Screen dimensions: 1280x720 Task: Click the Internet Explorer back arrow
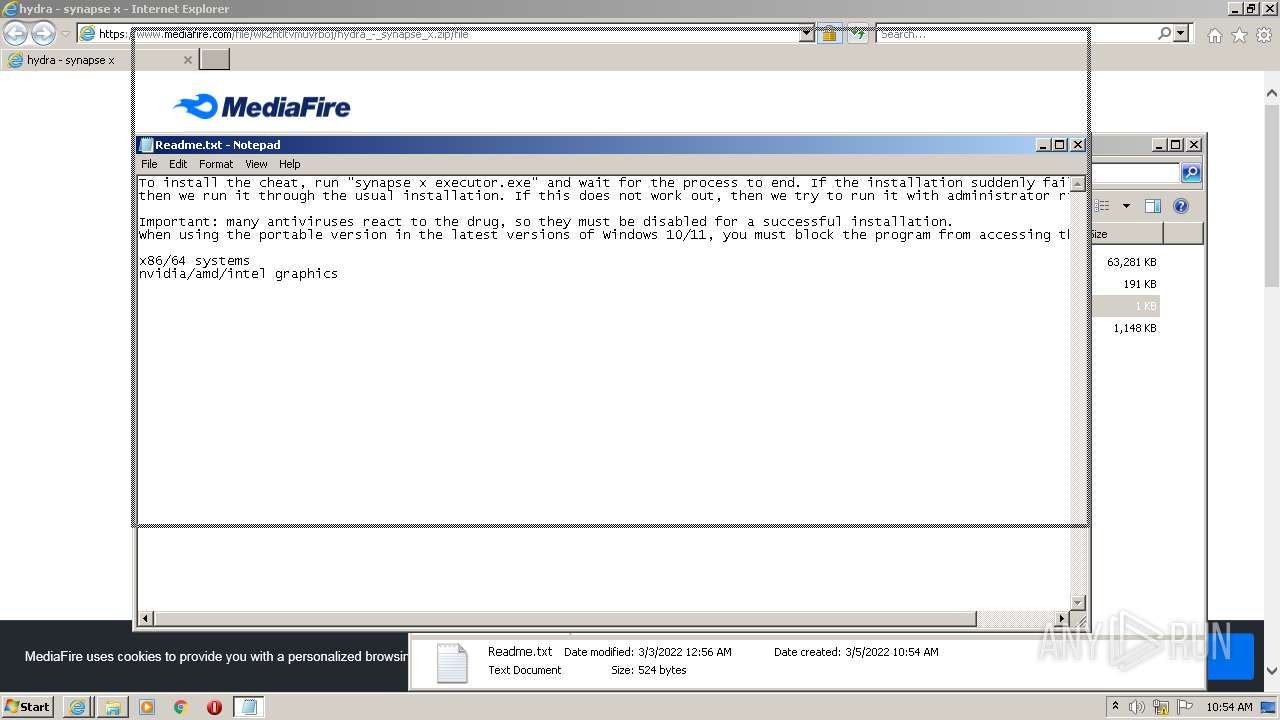pos(15,34)
